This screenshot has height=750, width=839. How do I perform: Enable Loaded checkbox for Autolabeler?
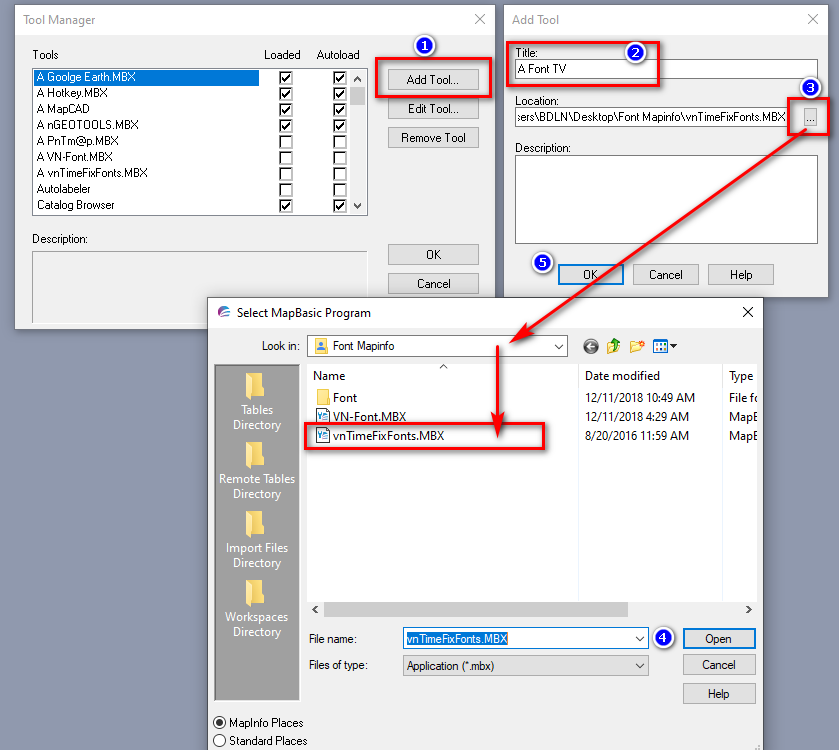click(286, 189)
